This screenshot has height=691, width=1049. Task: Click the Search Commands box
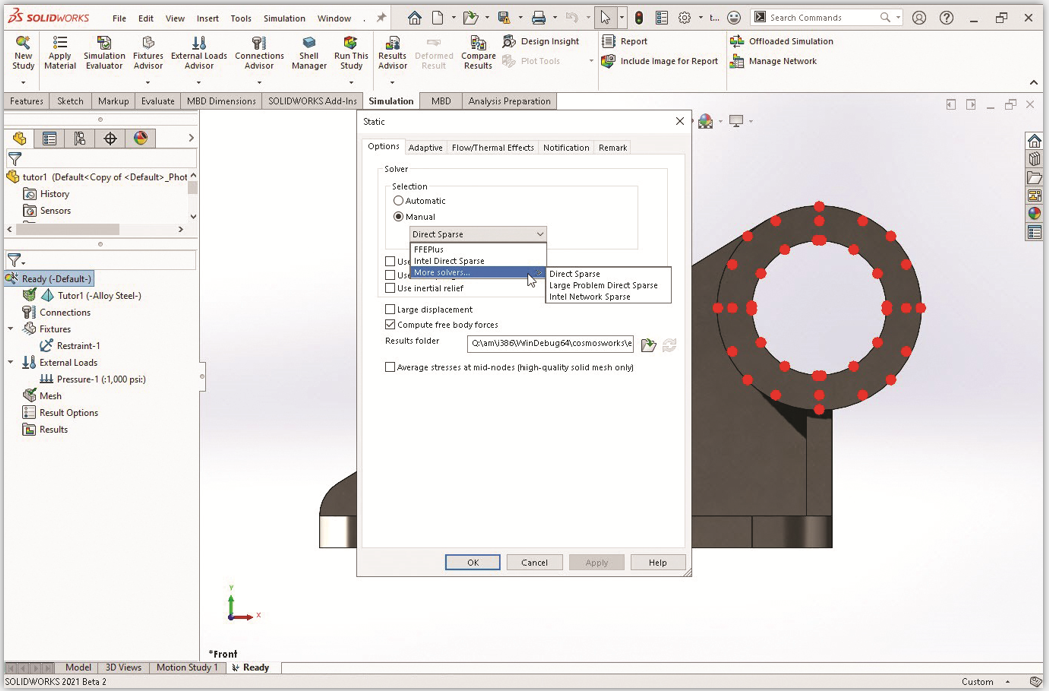tap(827, 18)
